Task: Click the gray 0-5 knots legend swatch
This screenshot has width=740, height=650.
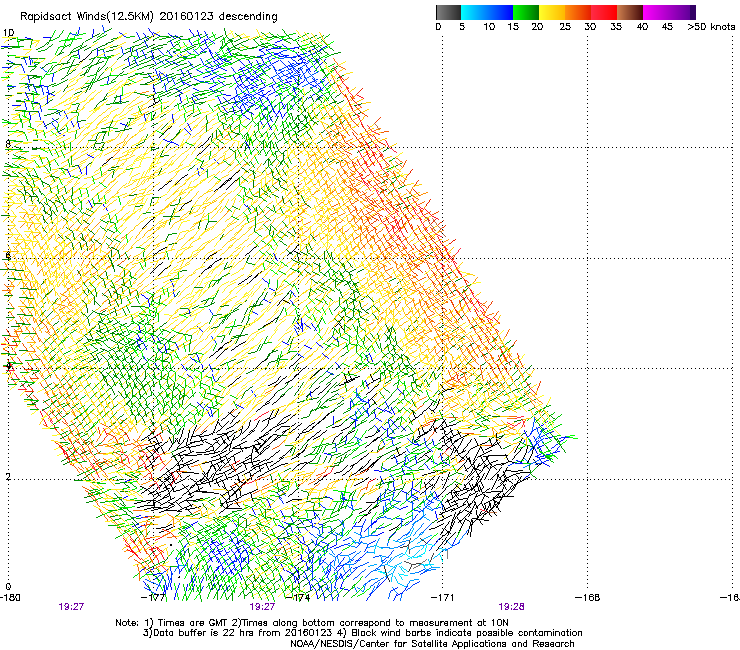Action: point(448,12)
